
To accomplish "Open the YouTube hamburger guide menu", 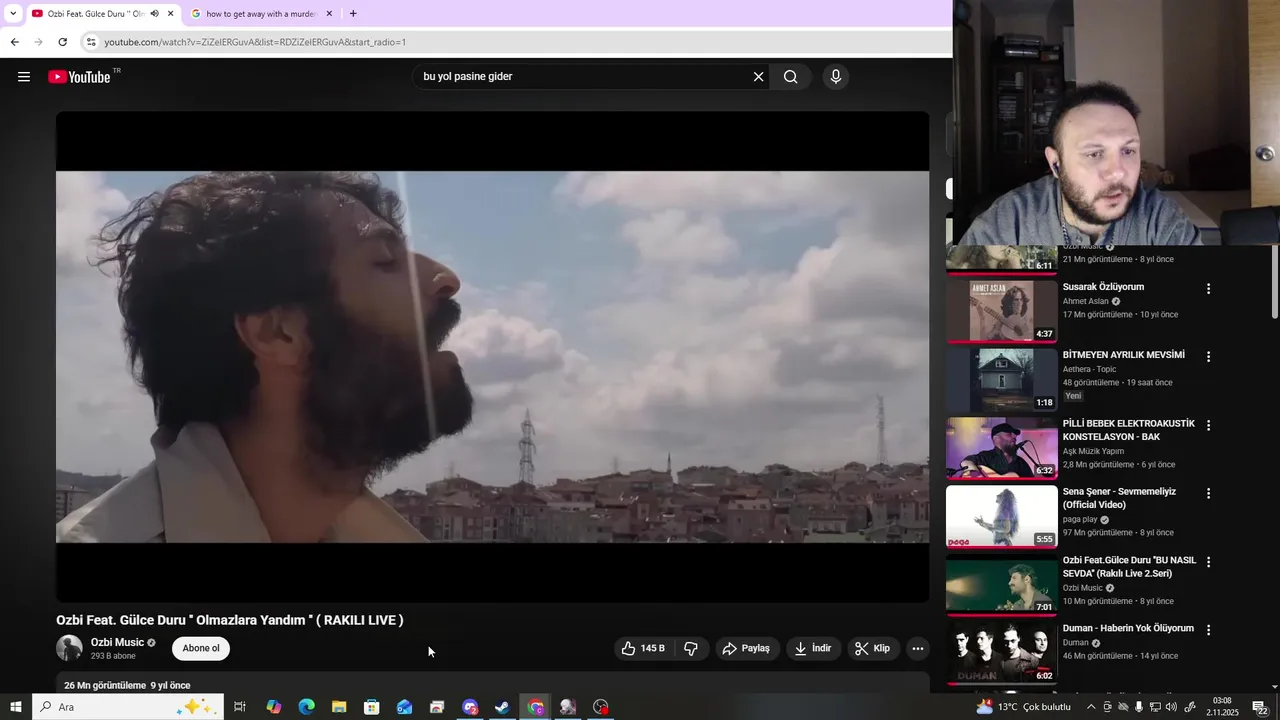I will 24,77.
